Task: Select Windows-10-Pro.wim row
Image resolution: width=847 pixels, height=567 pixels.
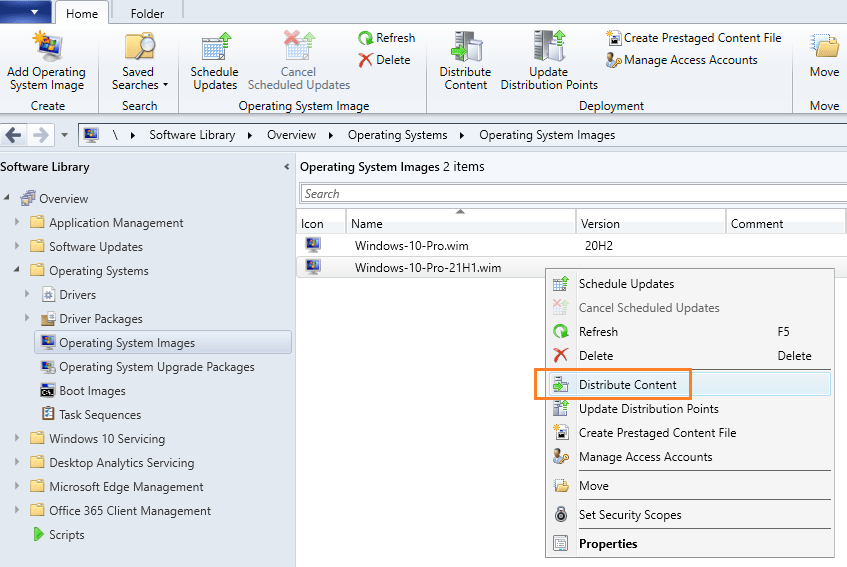Action: [571, 246]
